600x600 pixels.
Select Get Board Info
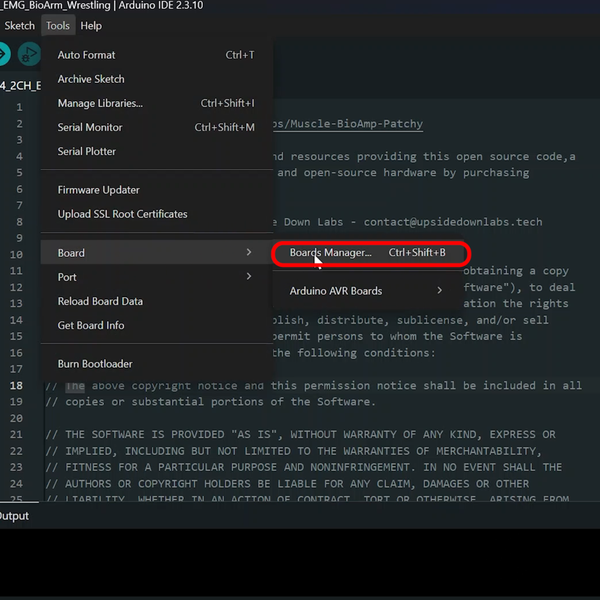pos(157,326)
